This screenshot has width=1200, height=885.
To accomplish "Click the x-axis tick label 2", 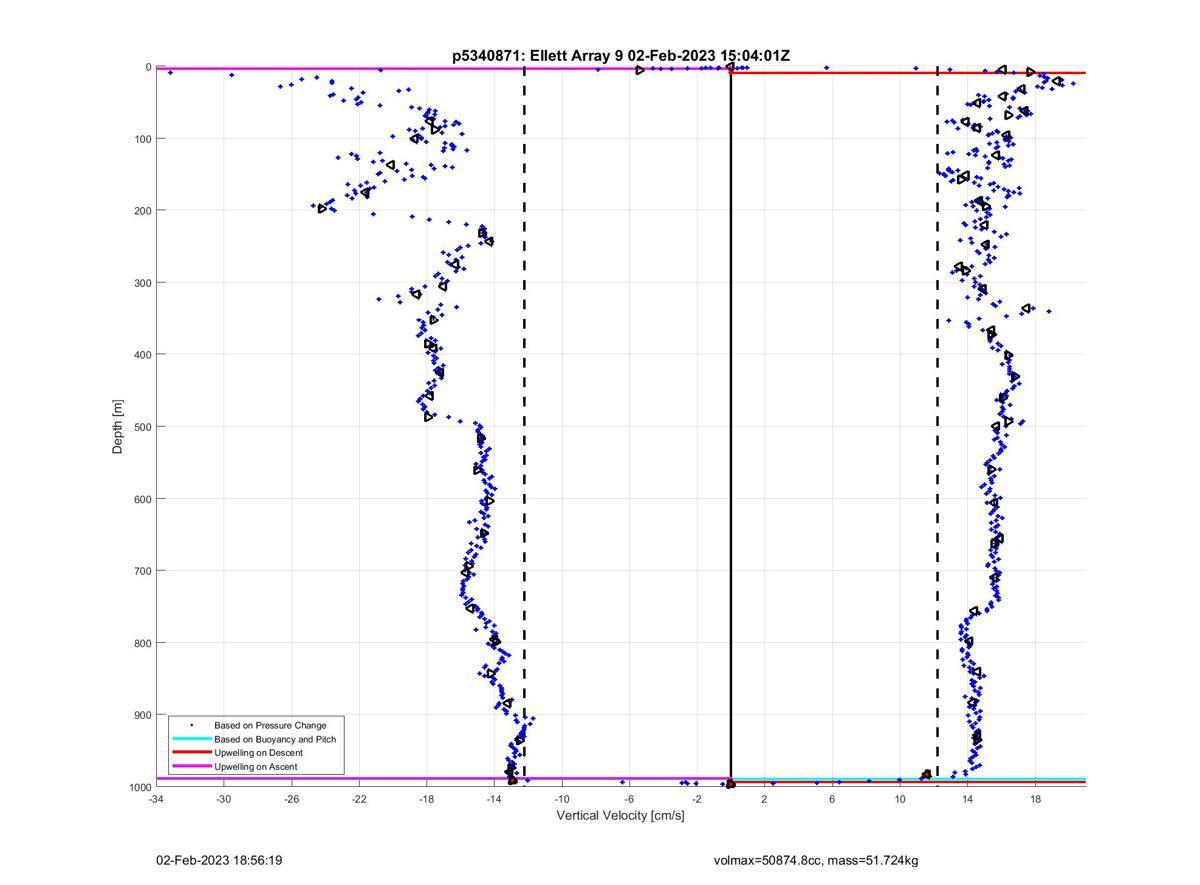I will tap(764, 799).
